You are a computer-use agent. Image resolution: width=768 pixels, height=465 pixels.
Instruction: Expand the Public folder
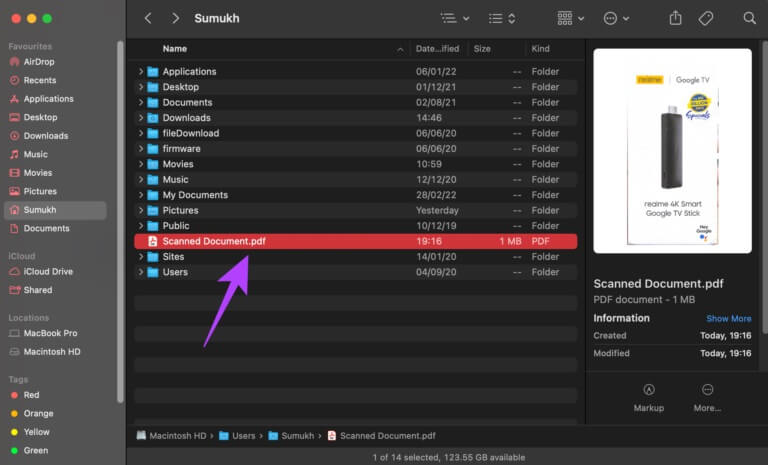(x=141, y=226)
